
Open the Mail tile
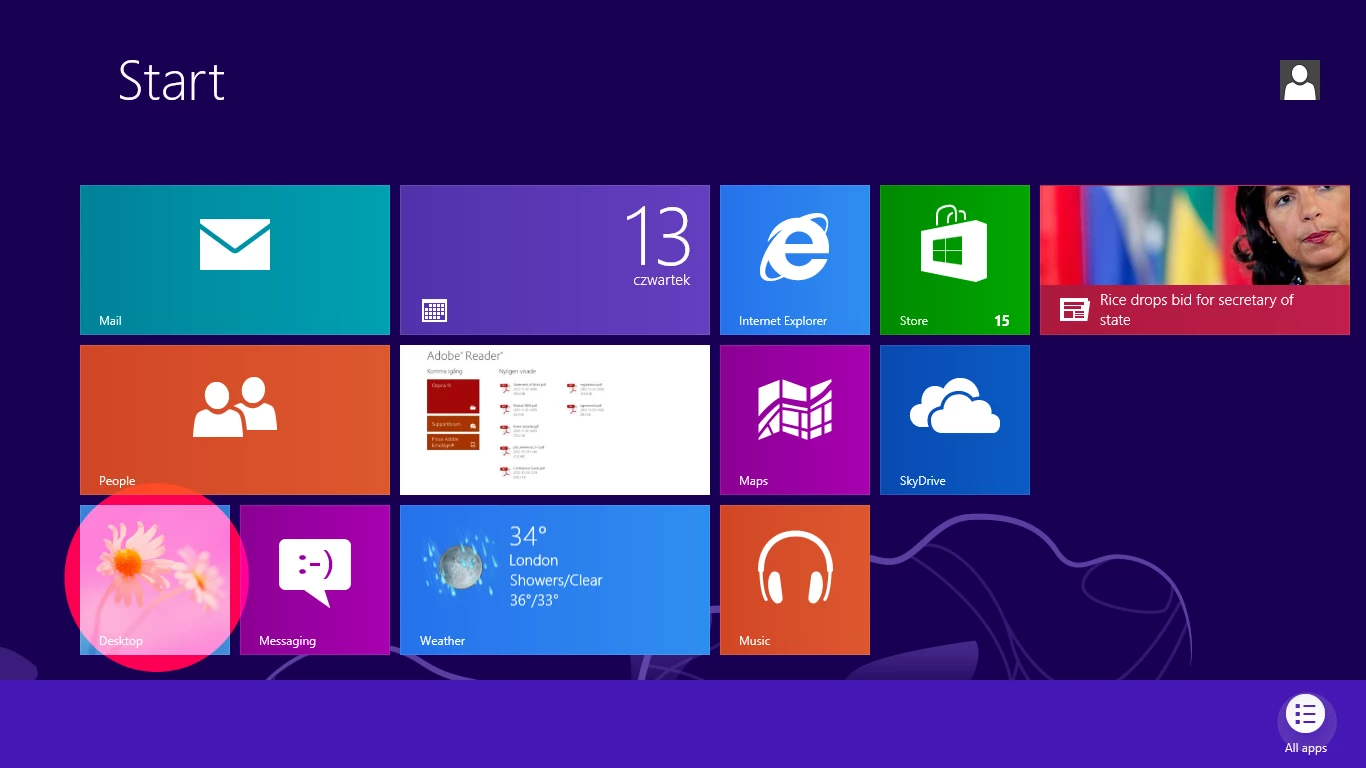pos(235,260)
